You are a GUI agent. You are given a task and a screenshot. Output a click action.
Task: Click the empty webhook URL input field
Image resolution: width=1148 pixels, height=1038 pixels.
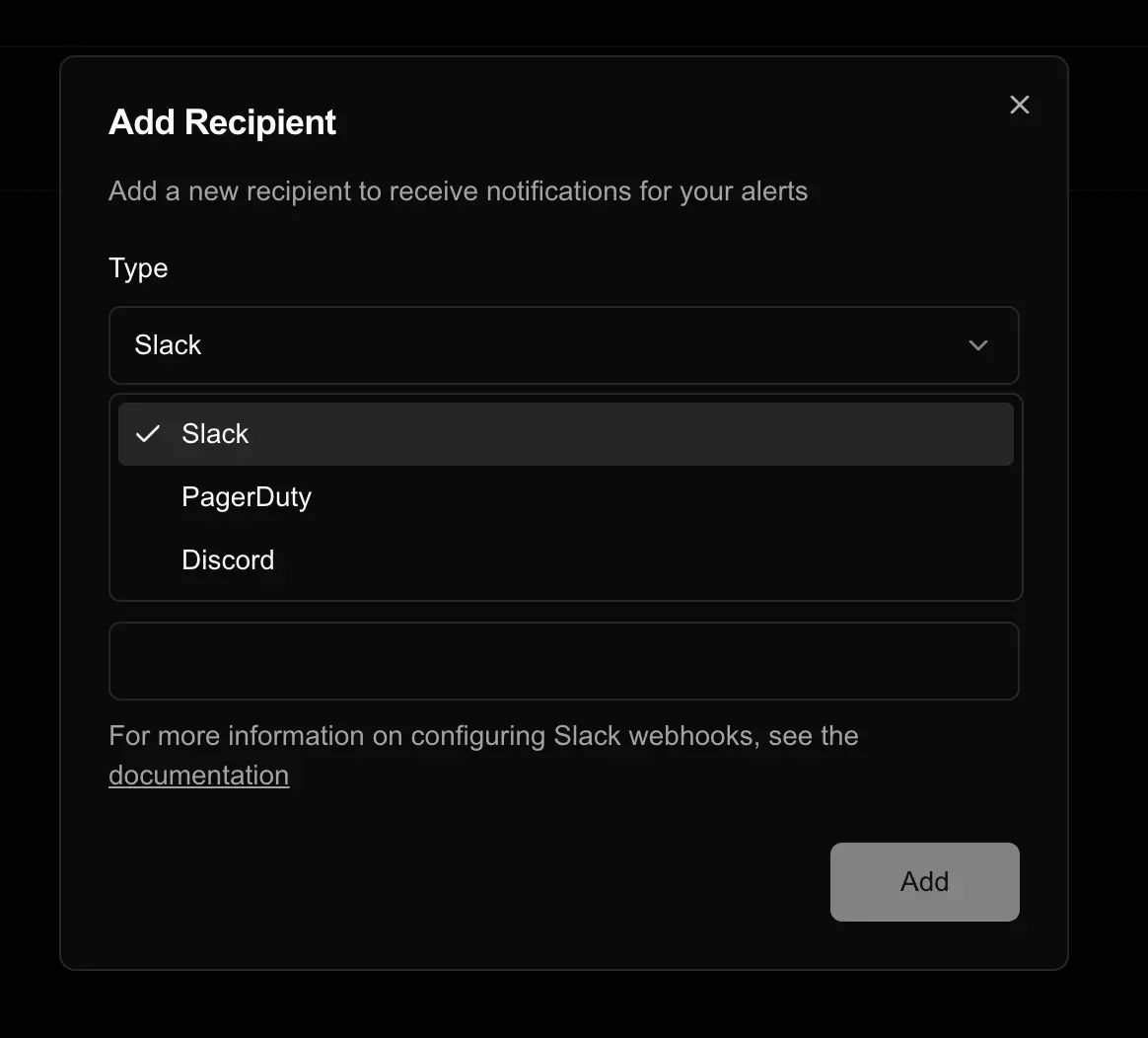click(x=564, y=661)
